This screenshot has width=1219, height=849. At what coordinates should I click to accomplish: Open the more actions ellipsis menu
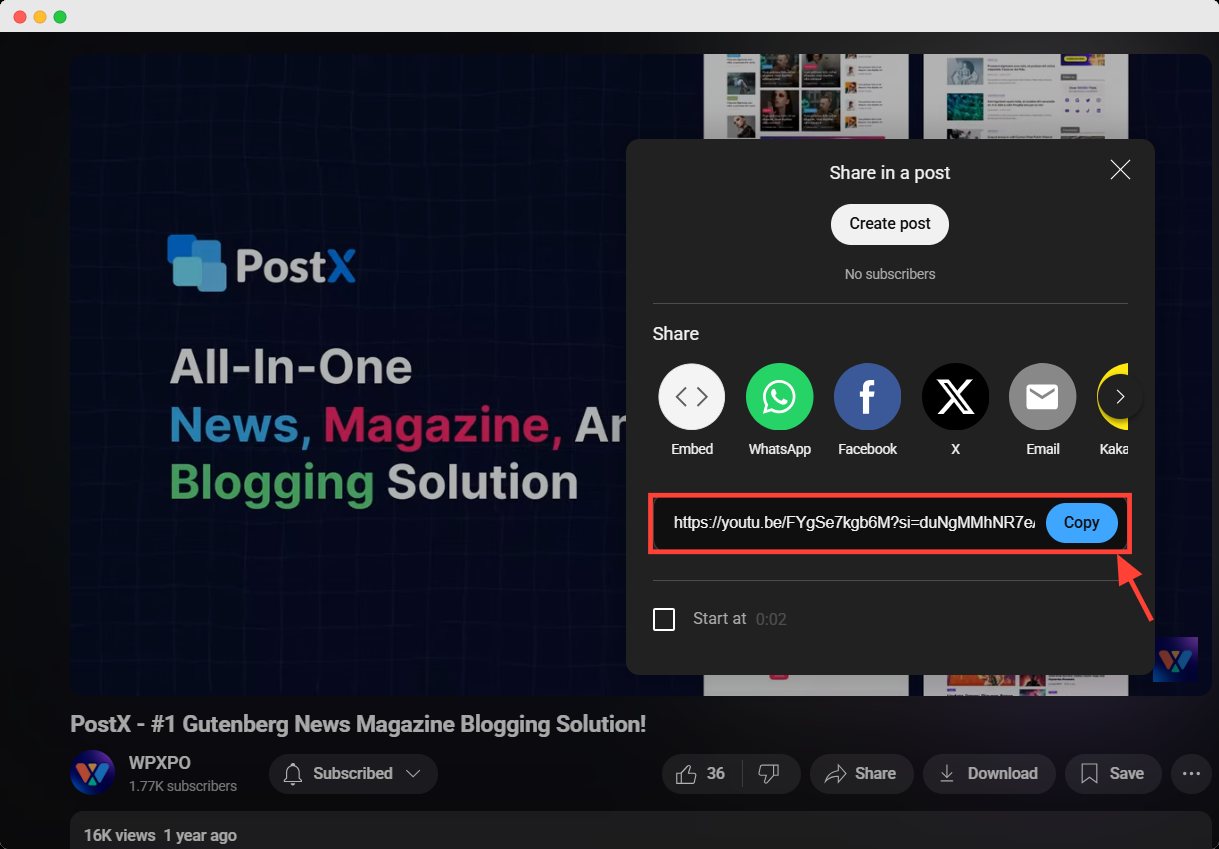pos(1191,773)
